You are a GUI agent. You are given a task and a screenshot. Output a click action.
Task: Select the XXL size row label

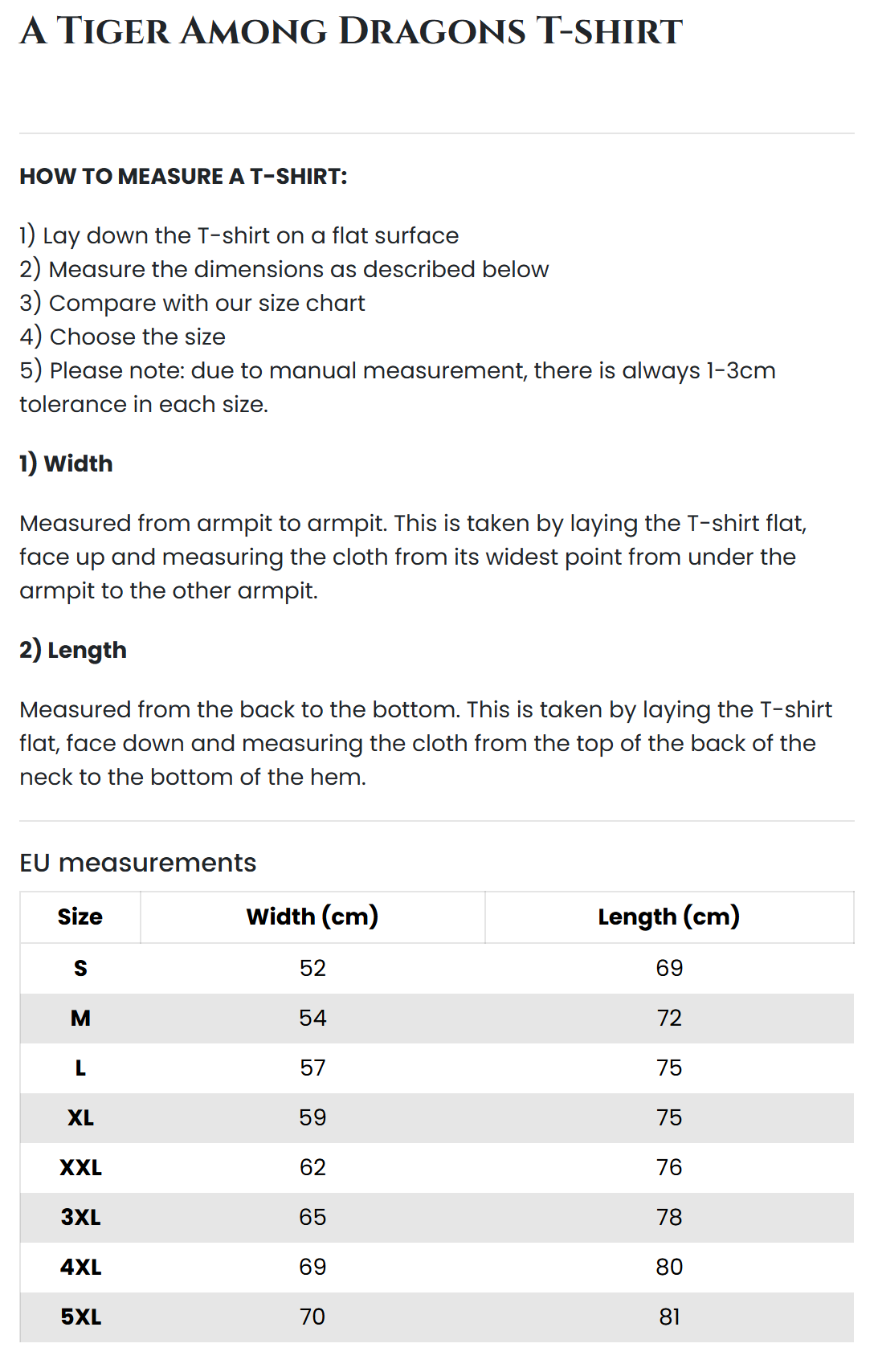tap(80, 1167)
